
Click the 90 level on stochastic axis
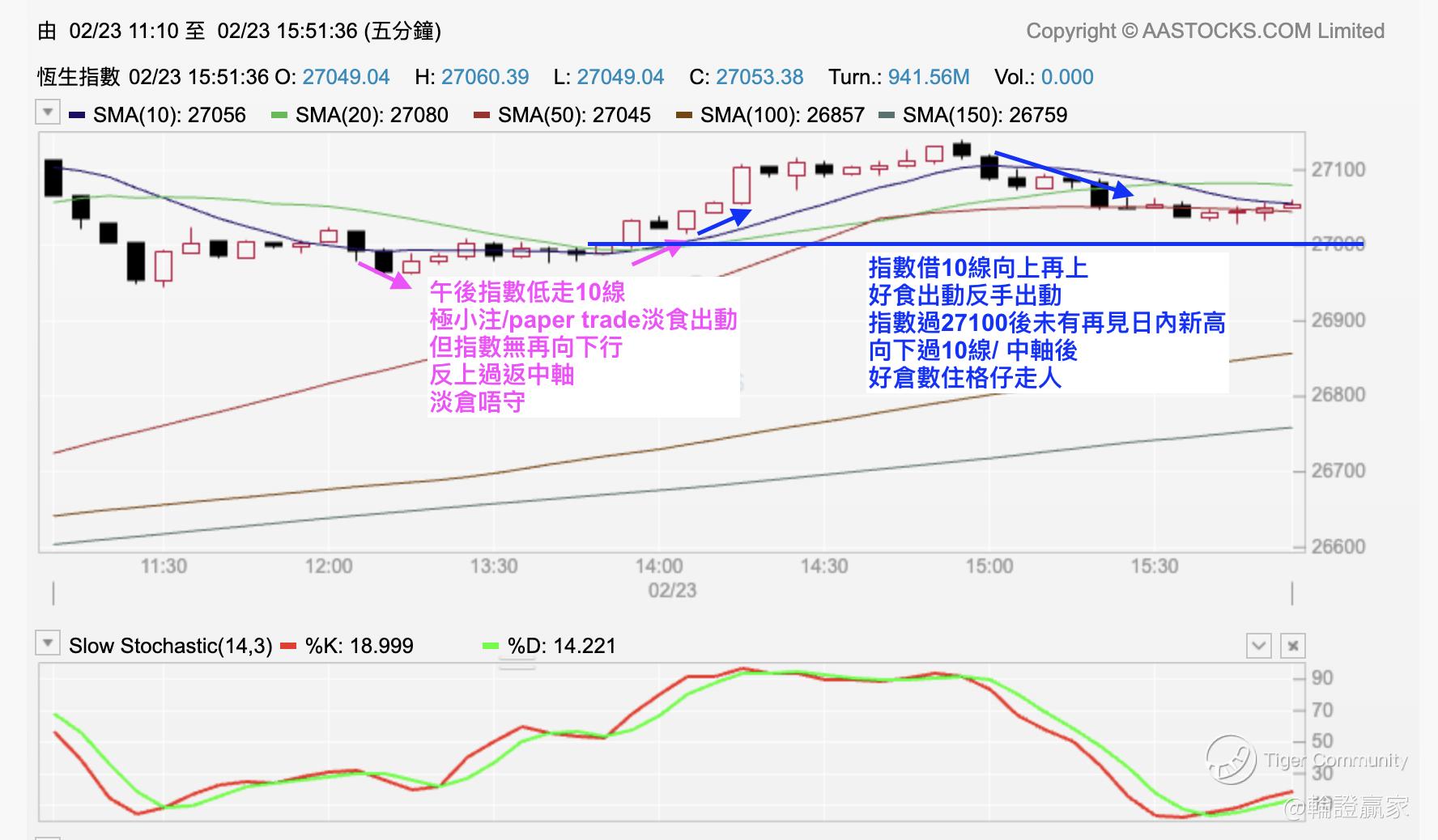click(1322, 678)
